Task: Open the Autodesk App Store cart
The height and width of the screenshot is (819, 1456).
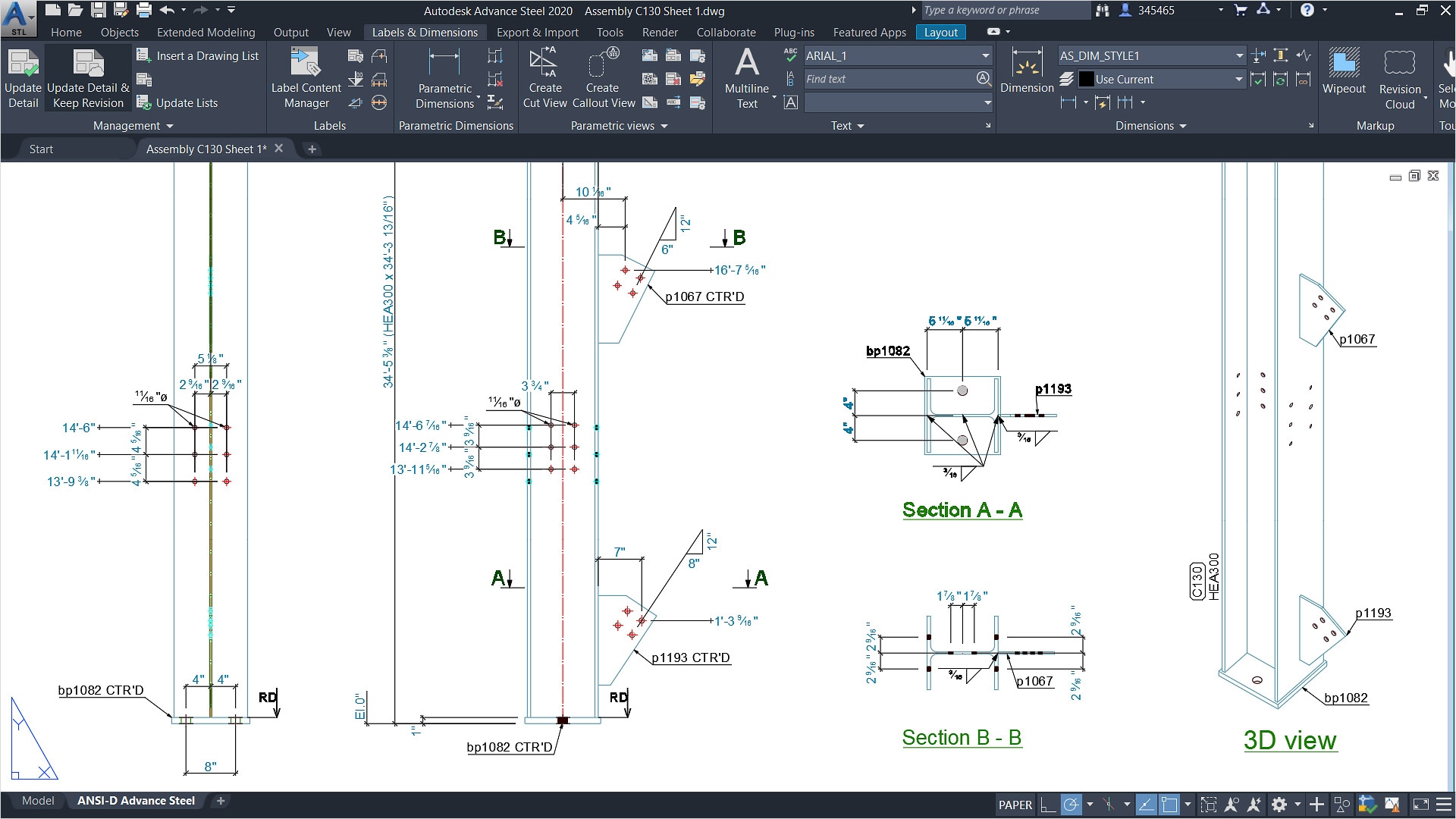Action: click(1241, 11)
